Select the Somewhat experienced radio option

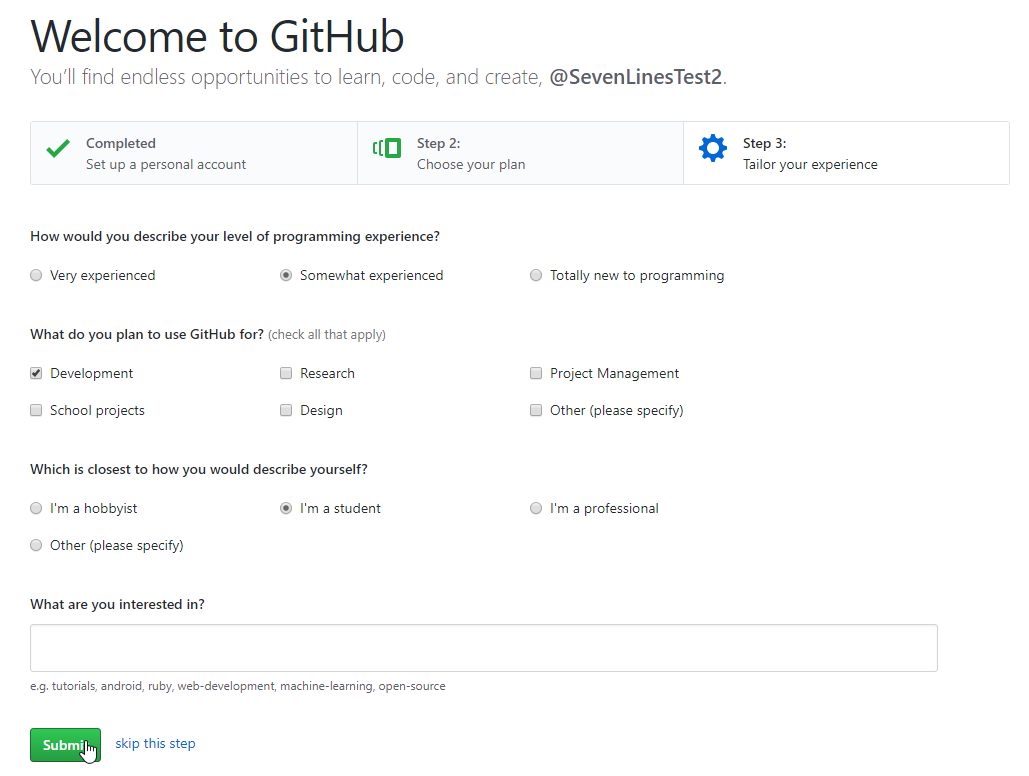point(287,276)
